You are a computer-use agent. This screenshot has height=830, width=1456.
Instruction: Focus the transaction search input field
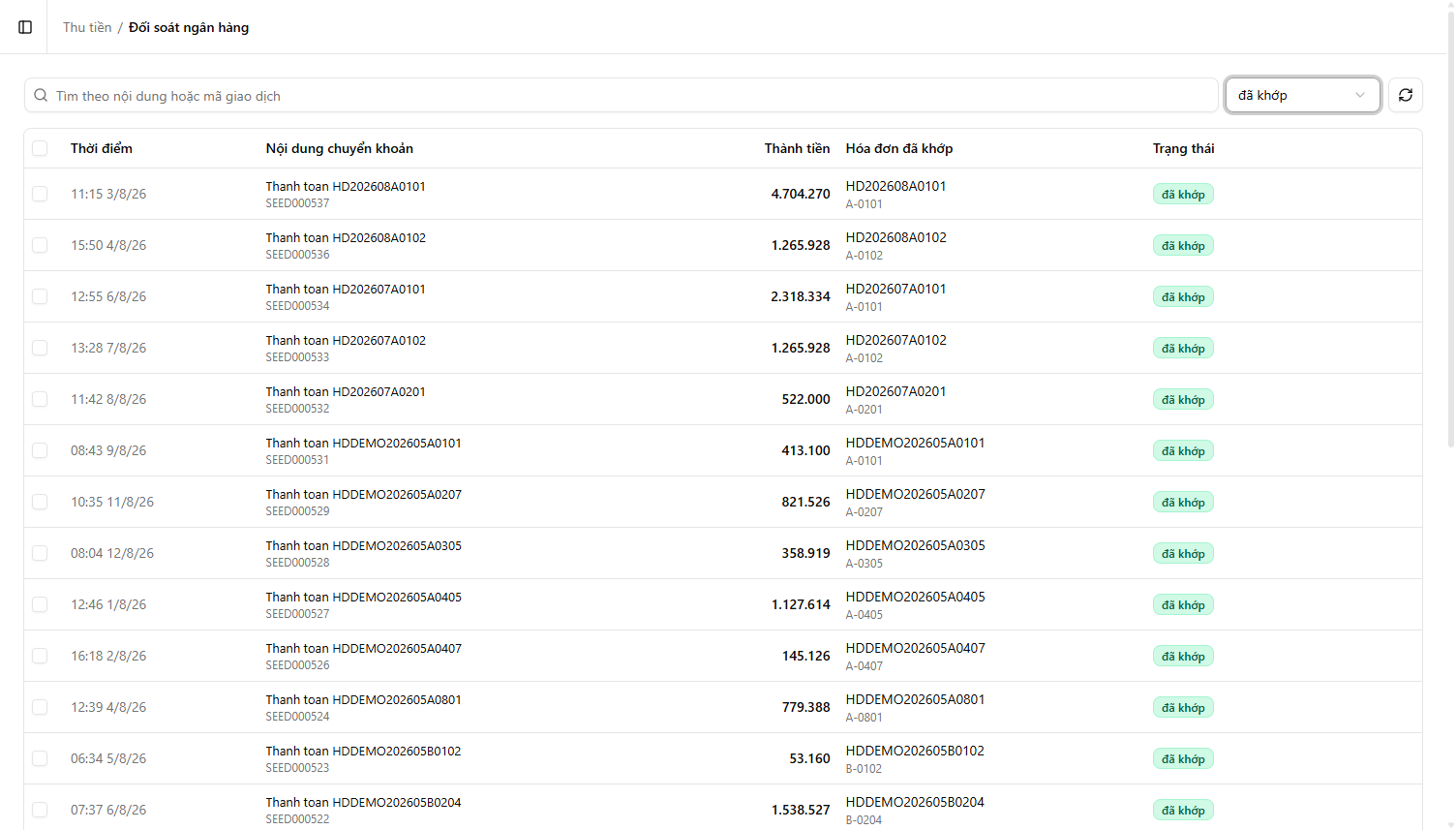pos(621,95)
